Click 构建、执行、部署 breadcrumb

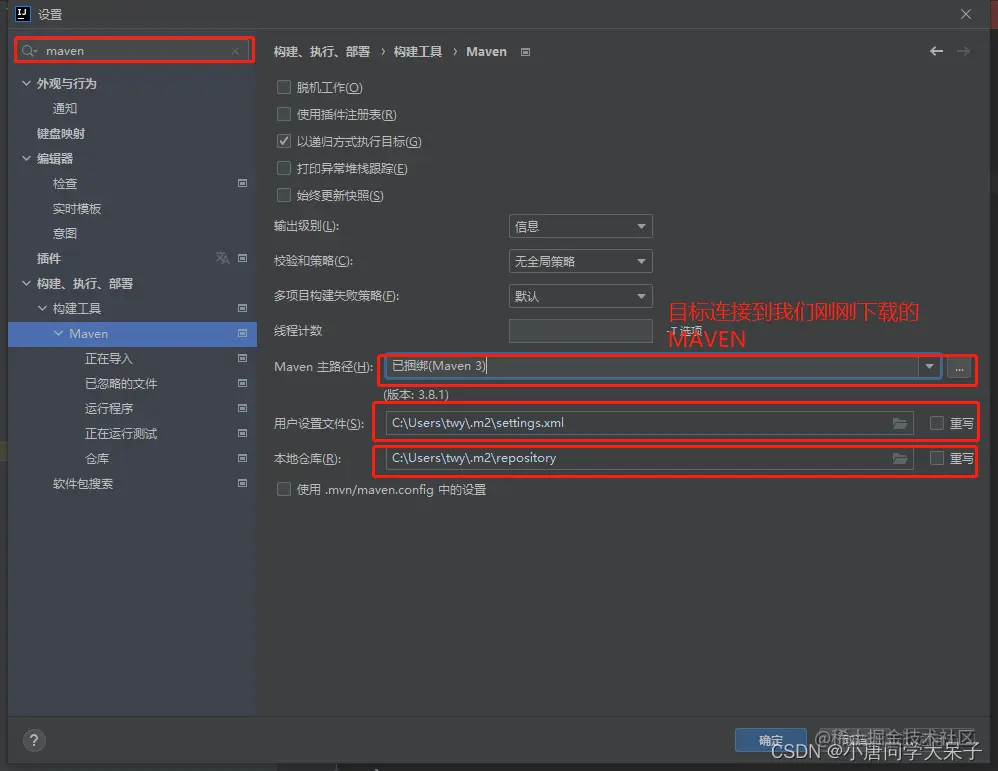pos(322,52)
